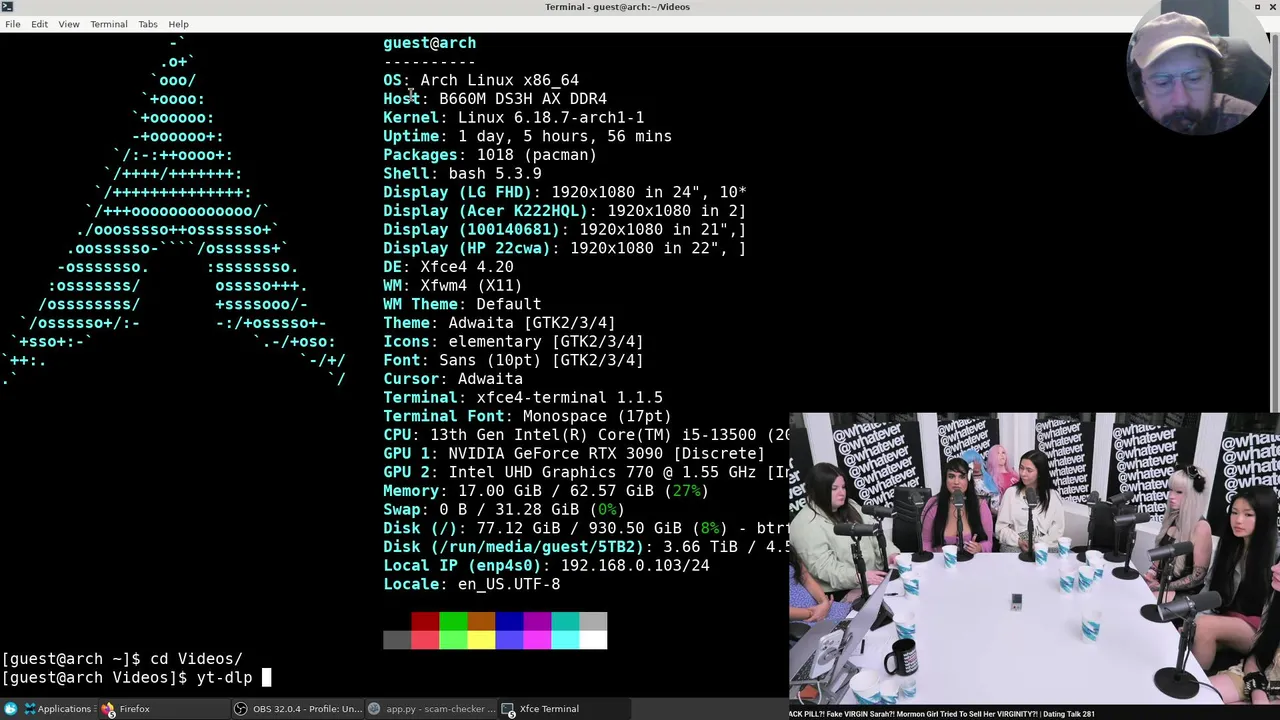
Task: Switch to the OBS 32.0.4 taskbar window
Action: (x=297, y=709)
